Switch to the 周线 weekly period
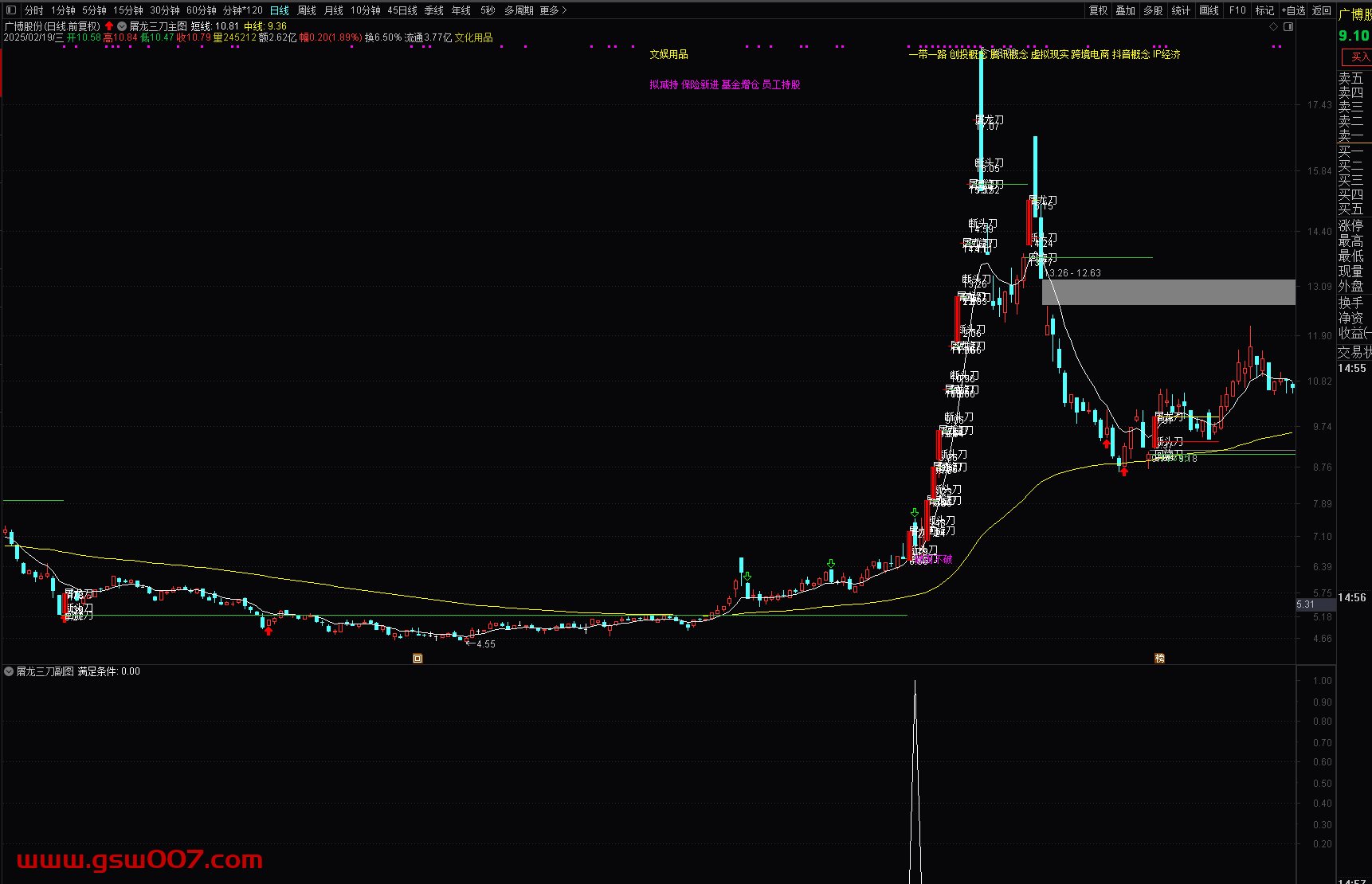The height and width of the screenshot is (884, 1372). click(307, 10)
